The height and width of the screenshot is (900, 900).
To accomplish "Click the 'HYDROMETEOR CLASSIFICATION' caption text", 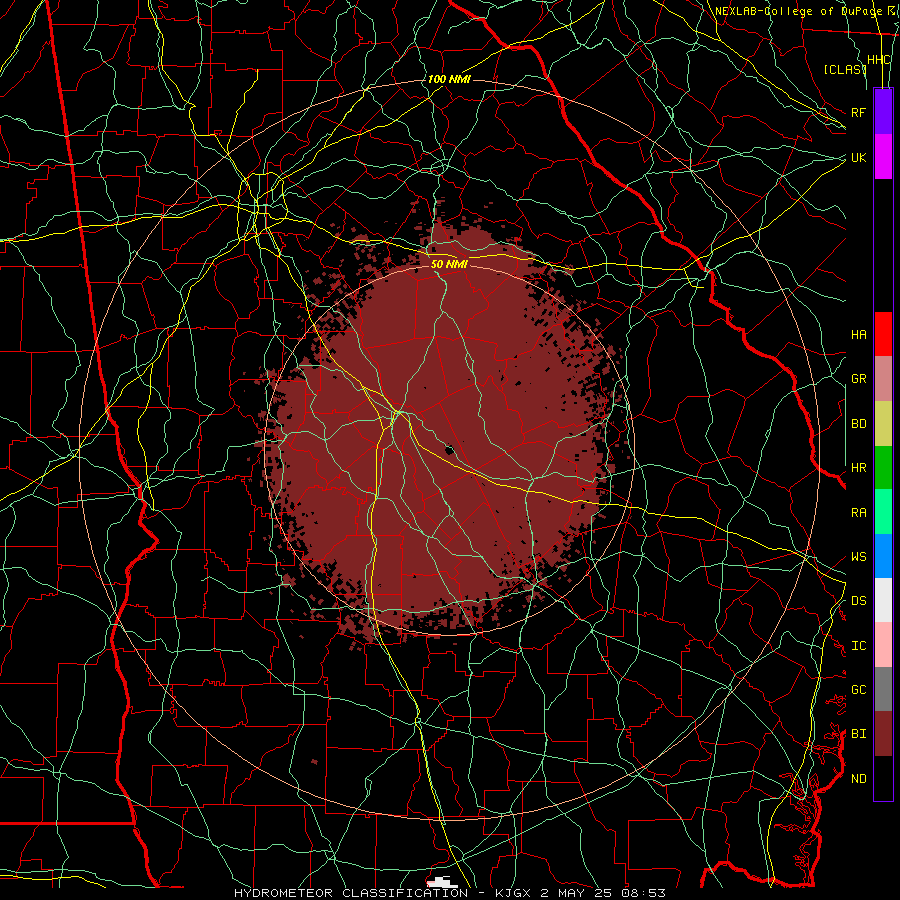I will coord(351,893).
